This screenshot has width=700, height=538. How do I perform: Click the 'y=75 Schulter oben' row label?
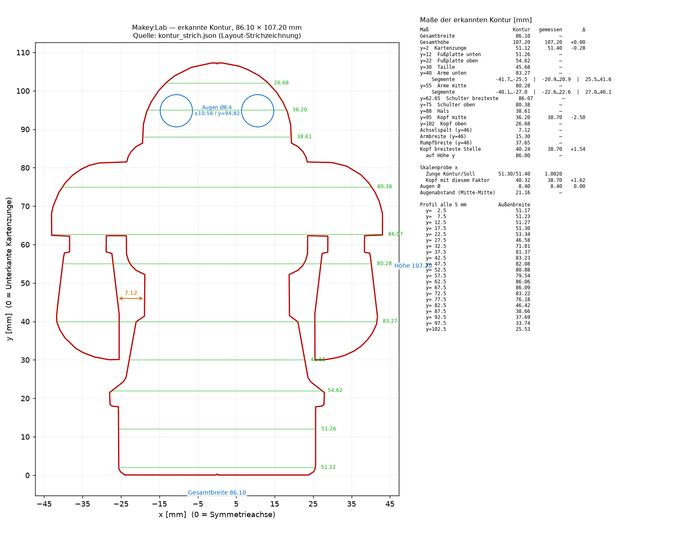pos(447,104)
